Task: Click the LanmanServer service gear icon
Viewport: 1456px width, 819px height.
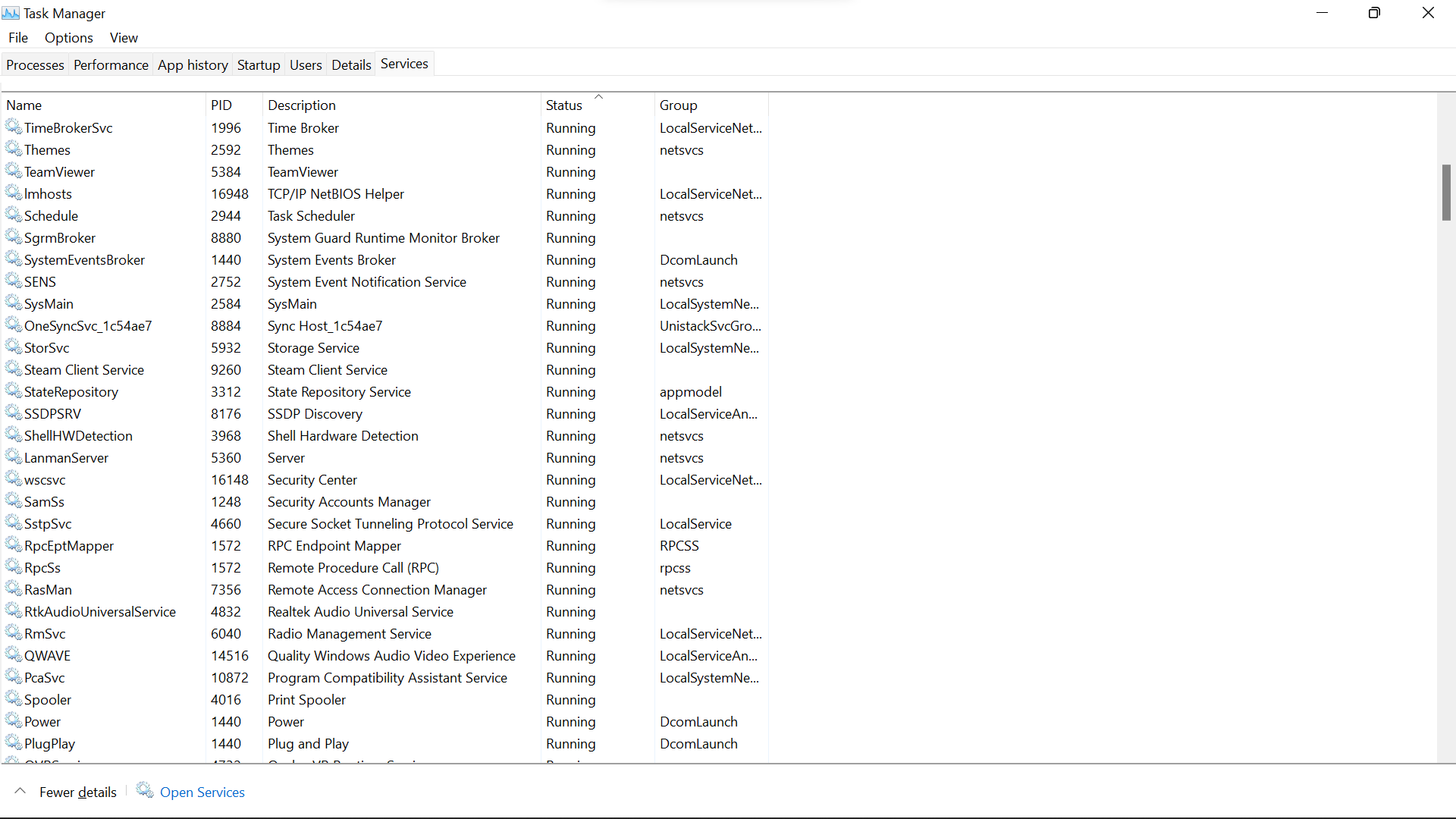Action: pyautogui.click(x=14, y=457)
